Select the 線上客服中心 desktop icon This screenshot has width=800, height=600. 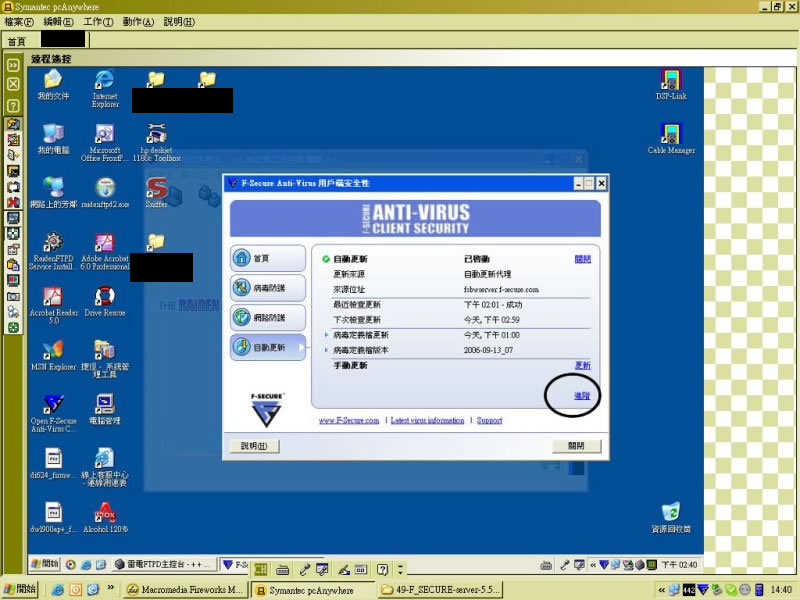105,467
